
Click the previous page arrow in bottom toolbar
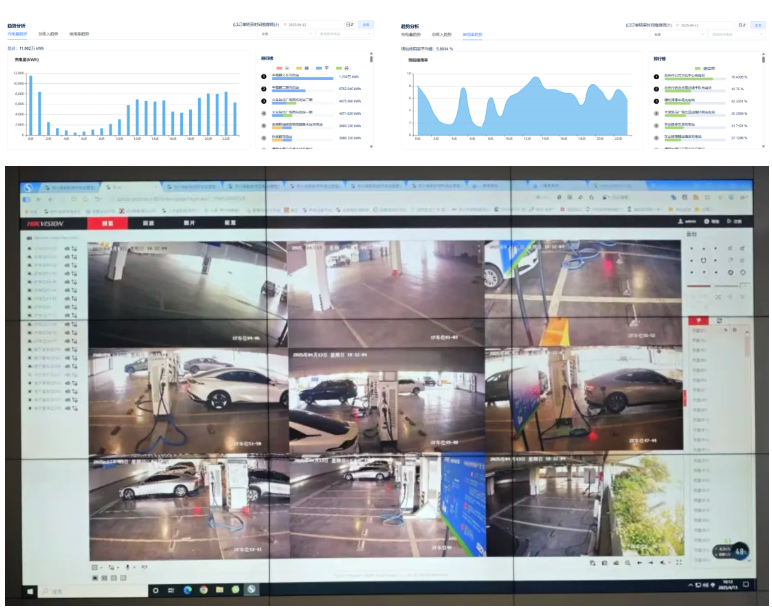[x=640, y=562]
